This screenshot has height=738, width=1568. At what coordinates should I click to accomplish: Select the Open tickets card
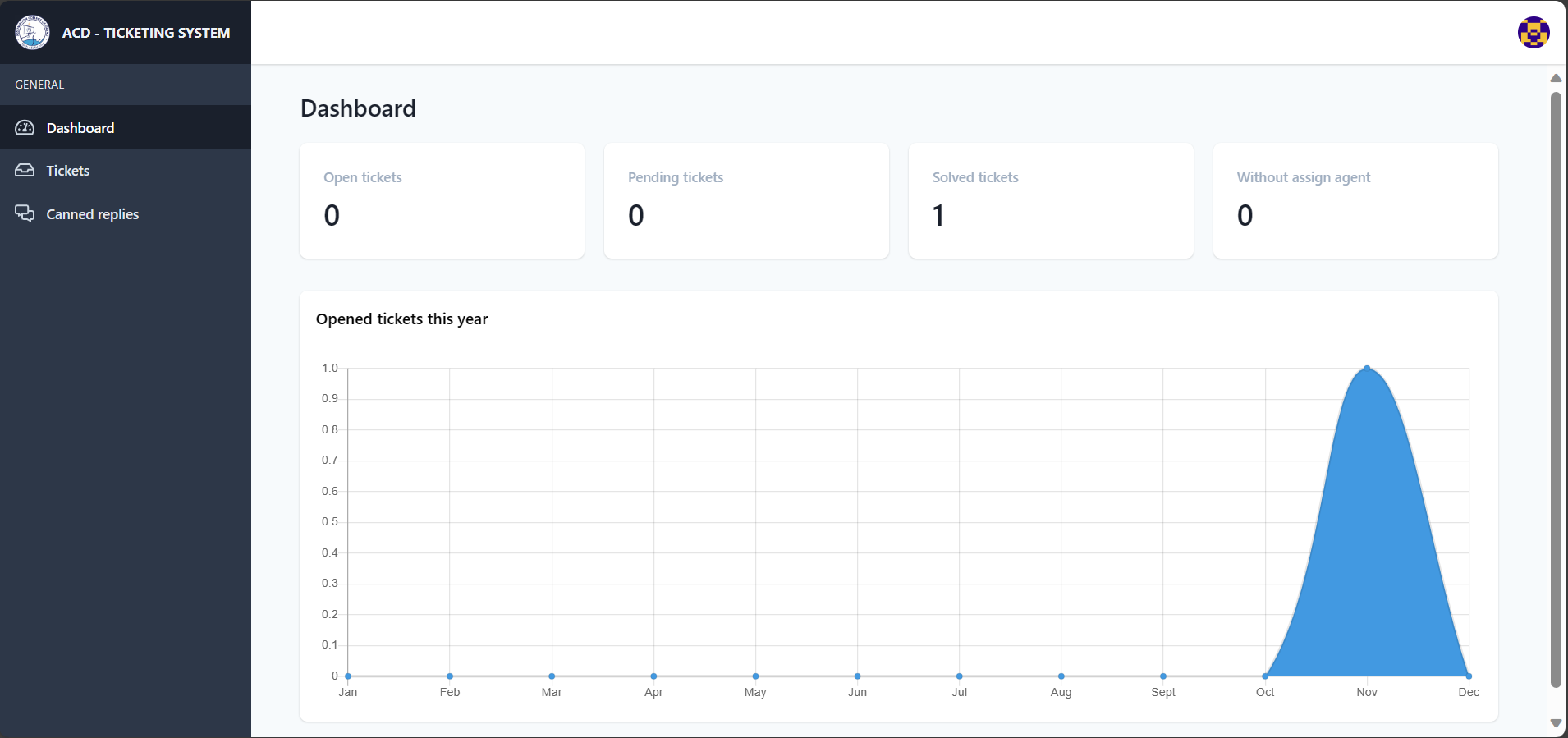coord(442,201)
